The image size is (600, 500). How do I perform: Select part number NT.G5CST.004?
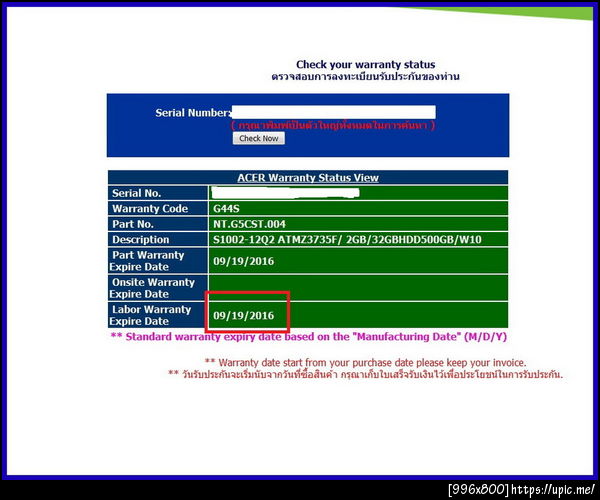[x=249, y=224]
